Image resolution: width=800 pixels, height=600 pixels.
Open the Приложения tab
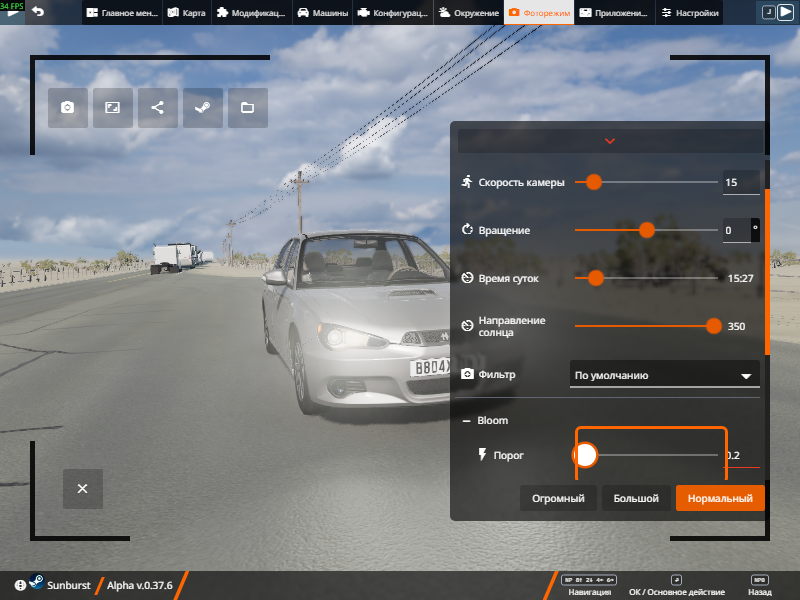click(x=614, y=12)
